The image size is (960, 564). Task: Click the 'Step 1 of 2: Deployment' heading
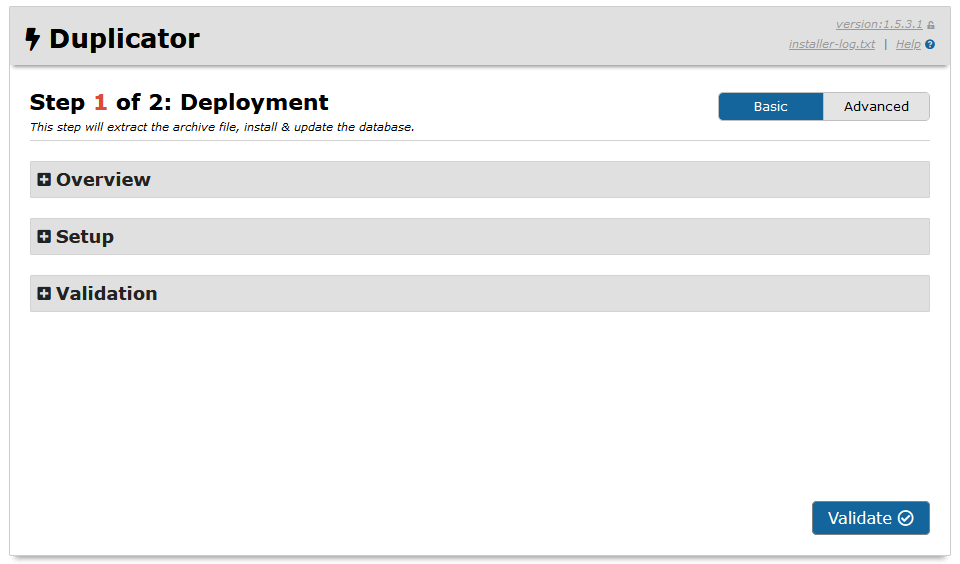(179, 102)
